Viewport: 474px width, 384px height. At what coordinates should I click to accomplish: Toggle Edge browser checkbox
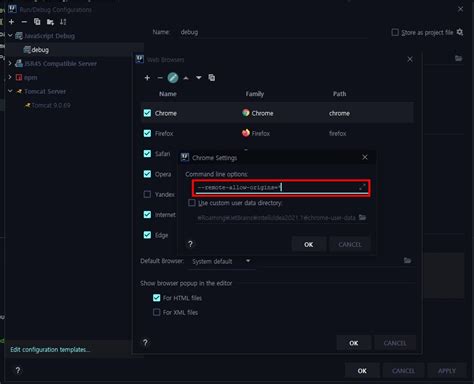click(x=147, y=235)
